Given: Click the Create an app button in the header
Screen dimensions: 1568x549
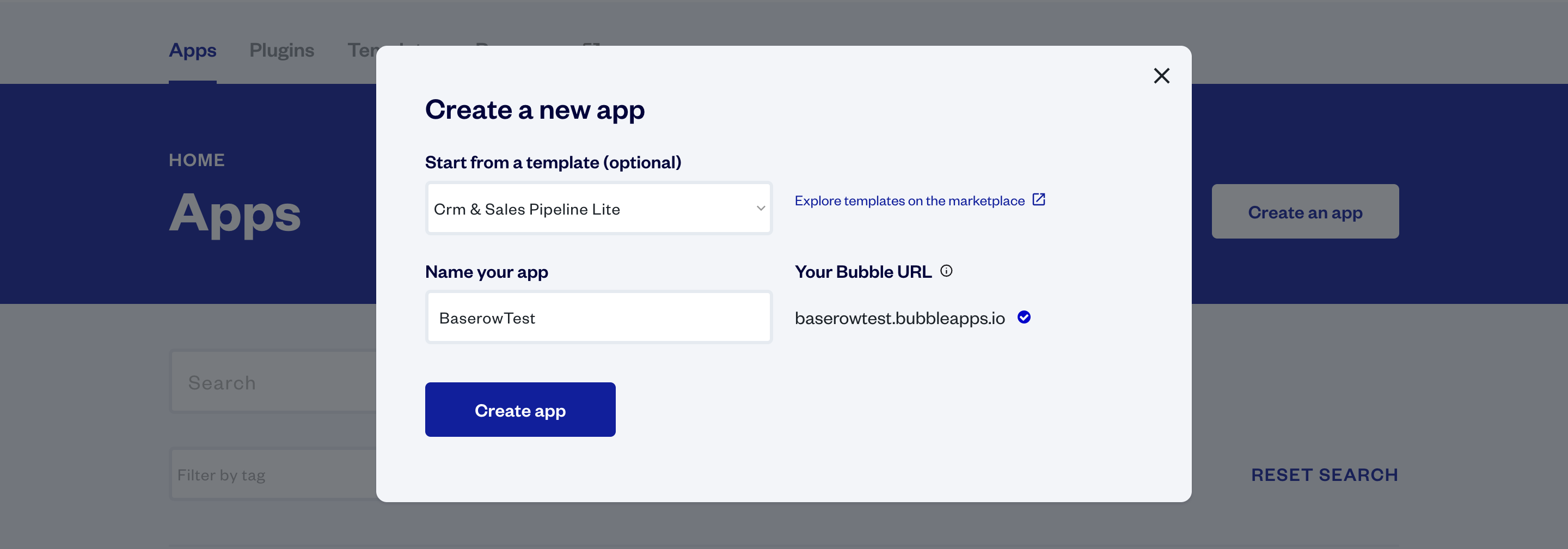Looking at the screenshot, I should click(1304, 212).
